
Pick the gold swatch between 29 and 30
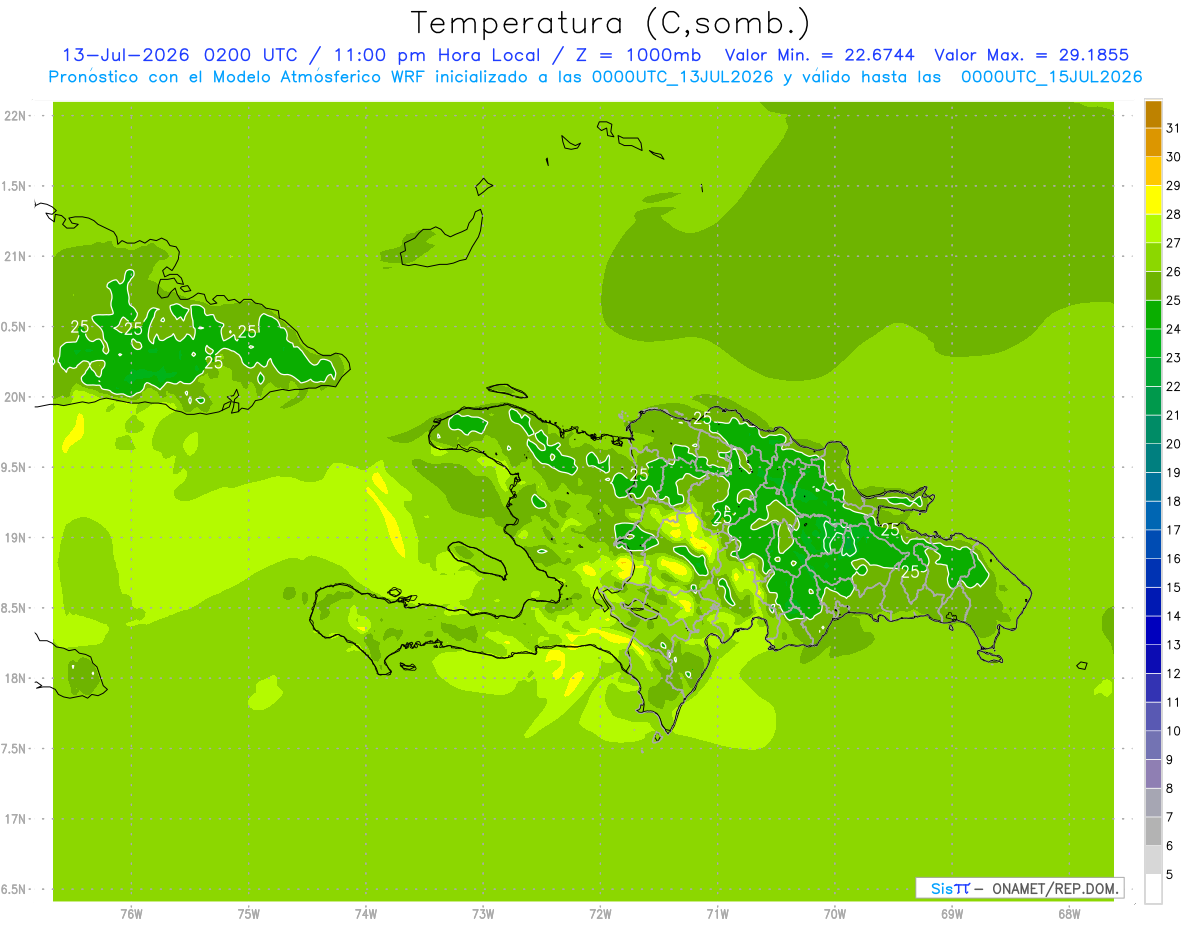click(x=1153, y=172)
